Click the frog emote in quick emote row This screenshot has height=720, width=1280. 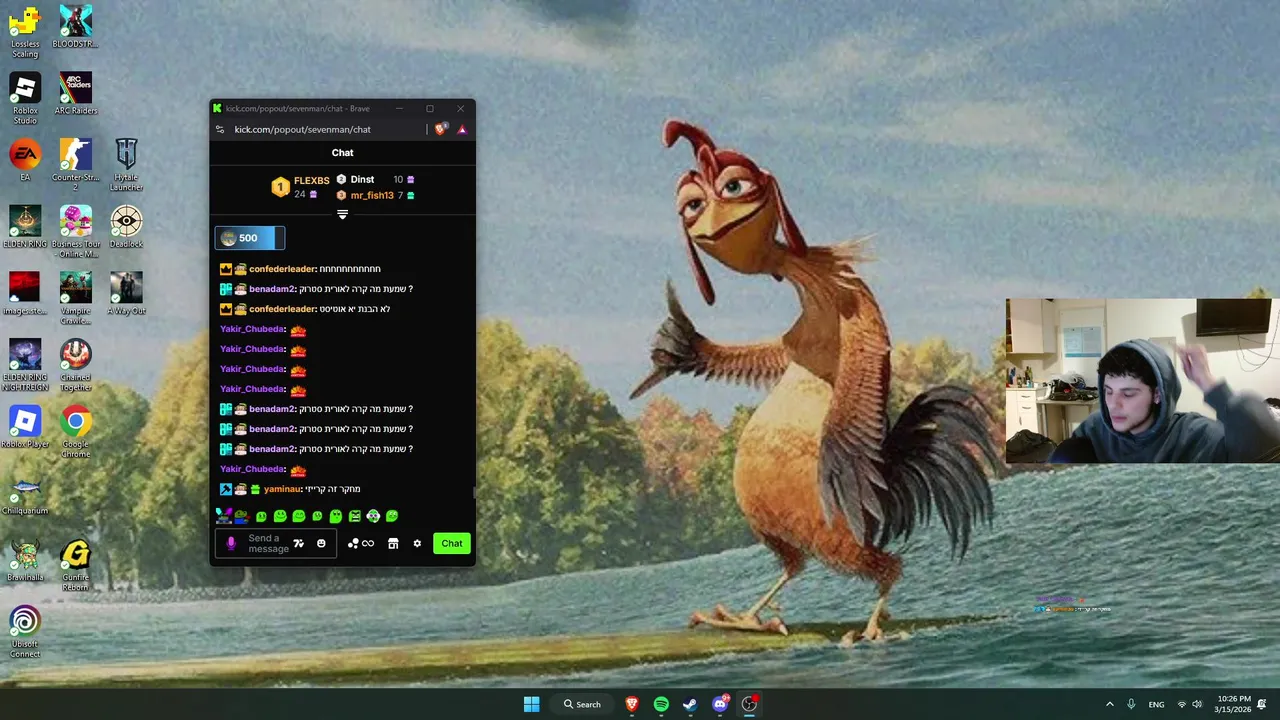(242, 516)
